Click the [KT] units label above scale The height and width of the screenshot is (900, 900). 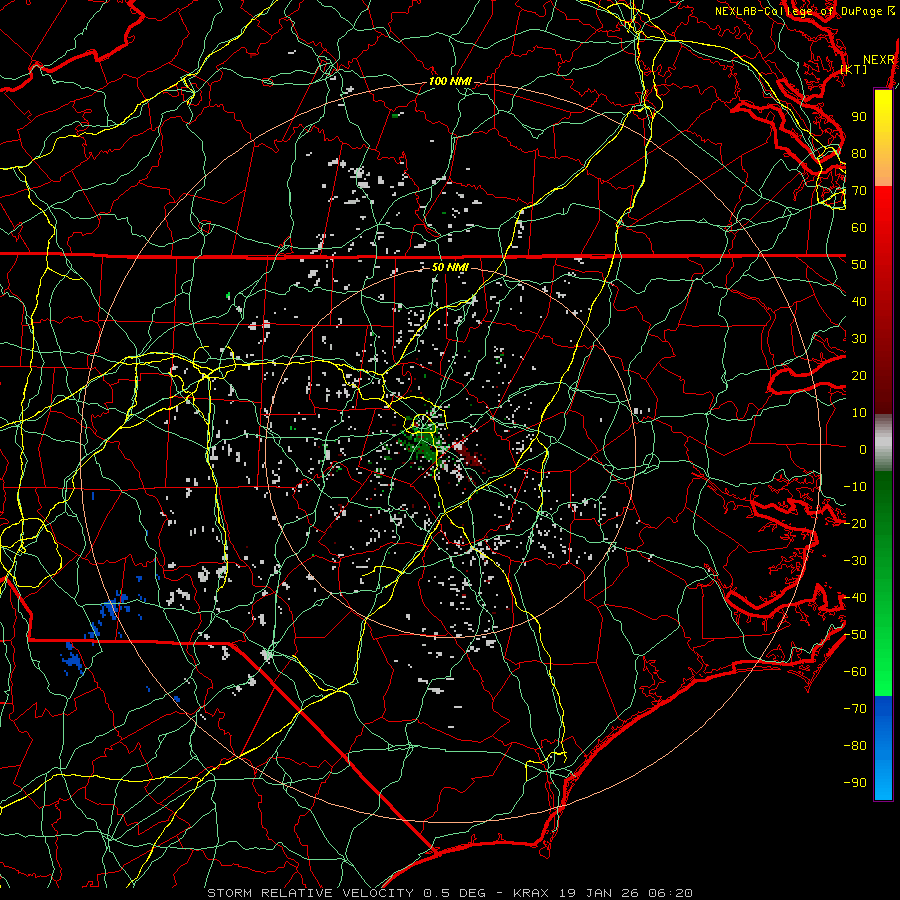(854, 69)
